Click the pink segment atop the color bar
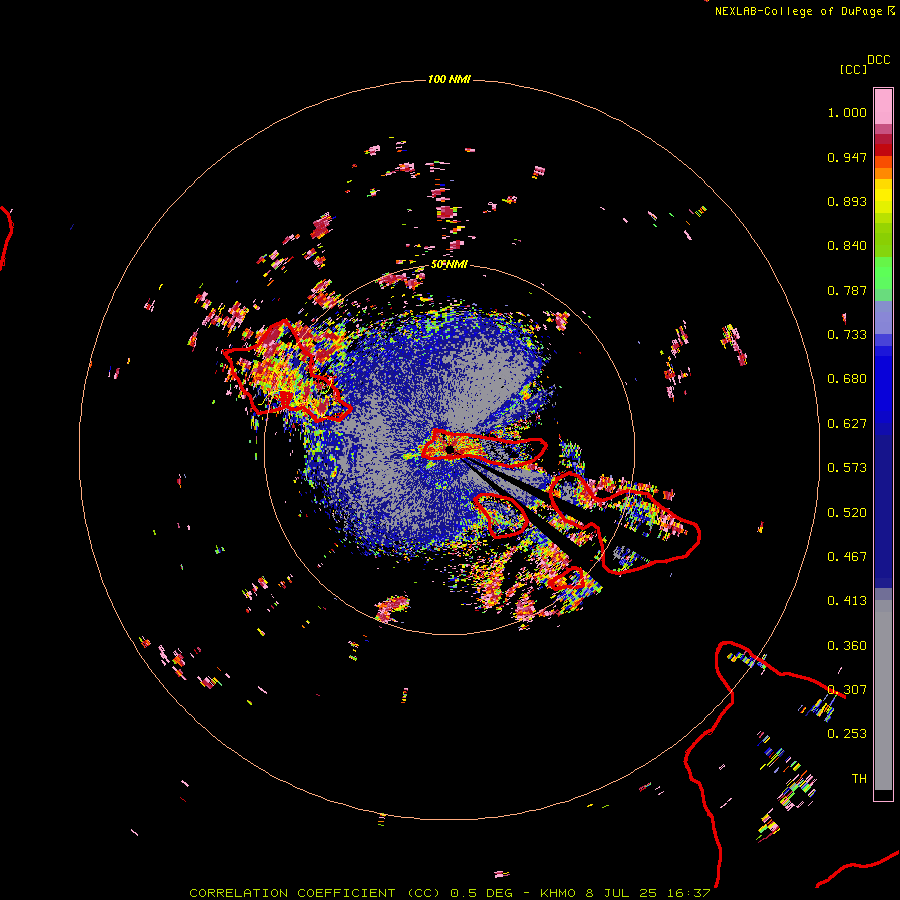This screenshot has height=900, width=900. [x=883, y=106]
